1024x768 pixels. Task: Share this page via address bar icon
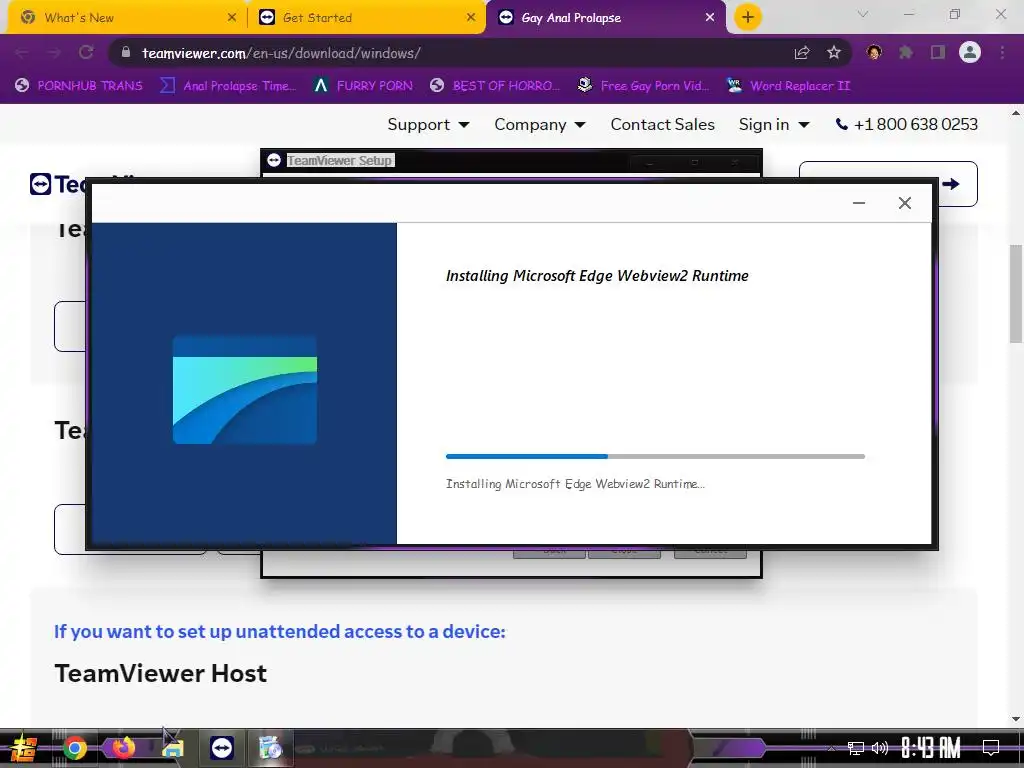tap(802, 53)
